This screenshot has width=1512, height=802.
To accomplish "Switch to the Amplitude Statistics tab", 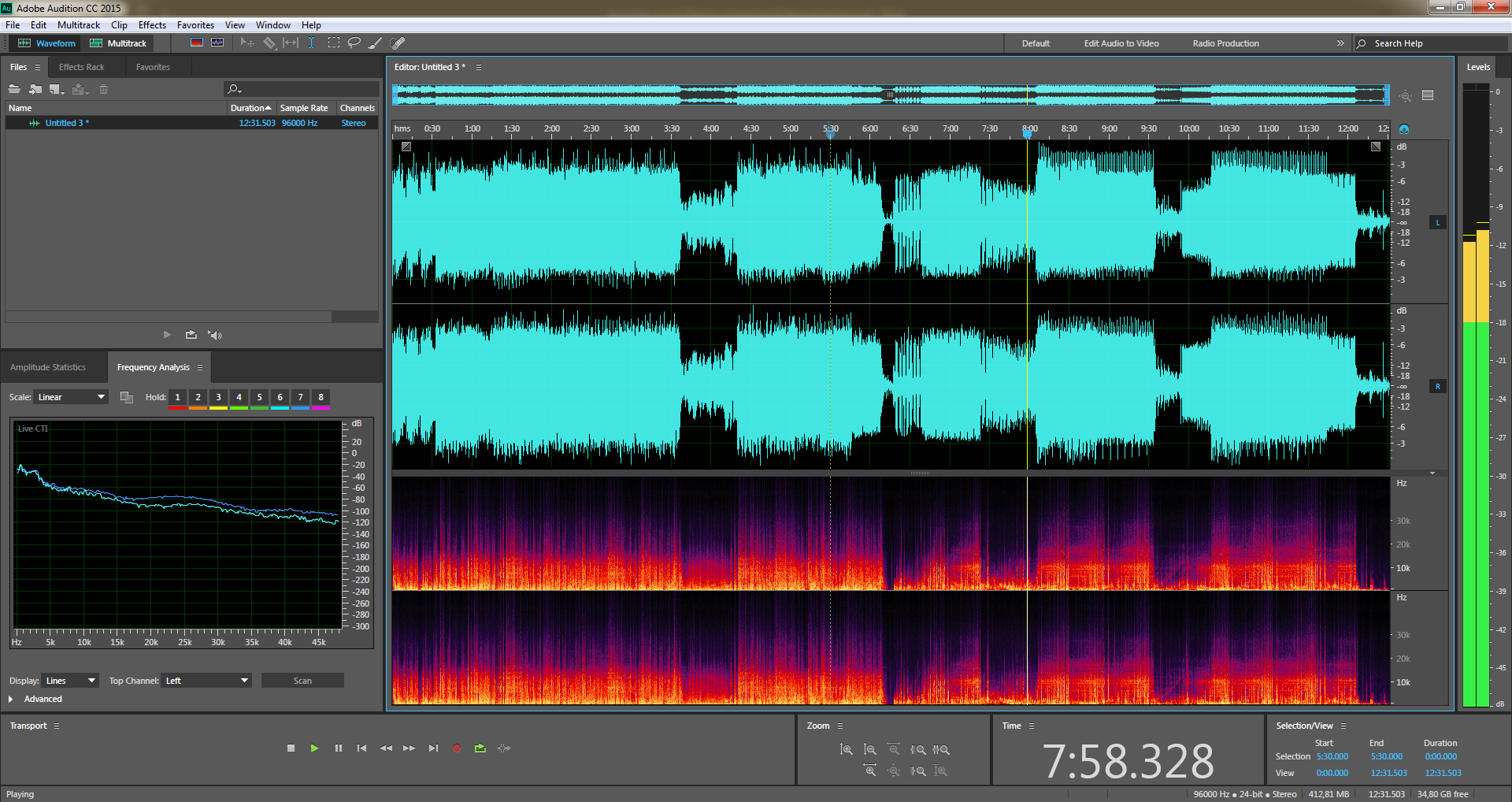I will point(48,367).
